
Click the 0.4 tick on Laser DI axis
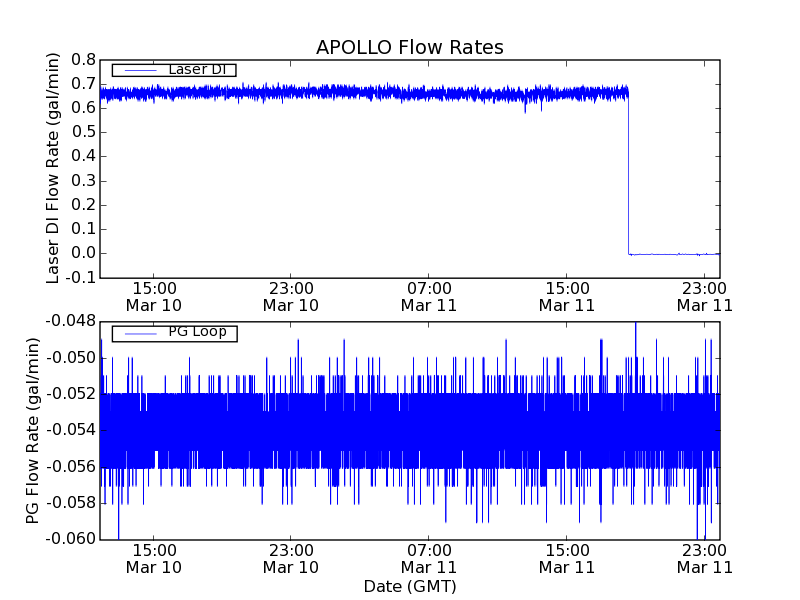[x=84, y=156]
